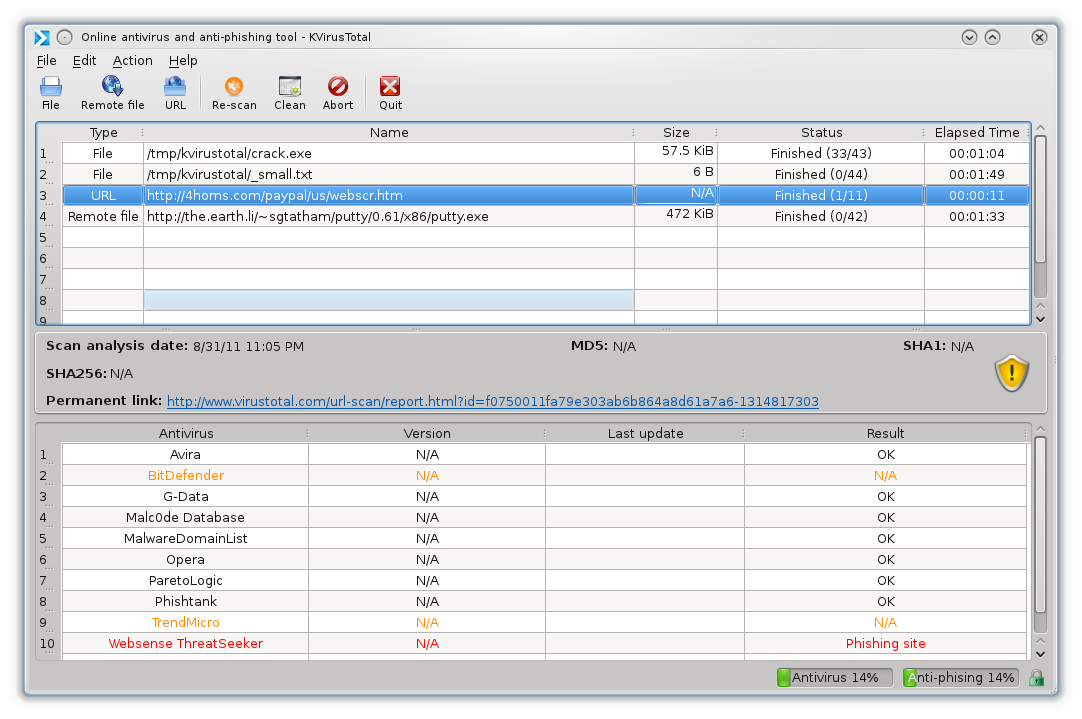Close the KVirusTotal window
Viewport: 1082px width, 719px height.
click(x=1039, y=37)
